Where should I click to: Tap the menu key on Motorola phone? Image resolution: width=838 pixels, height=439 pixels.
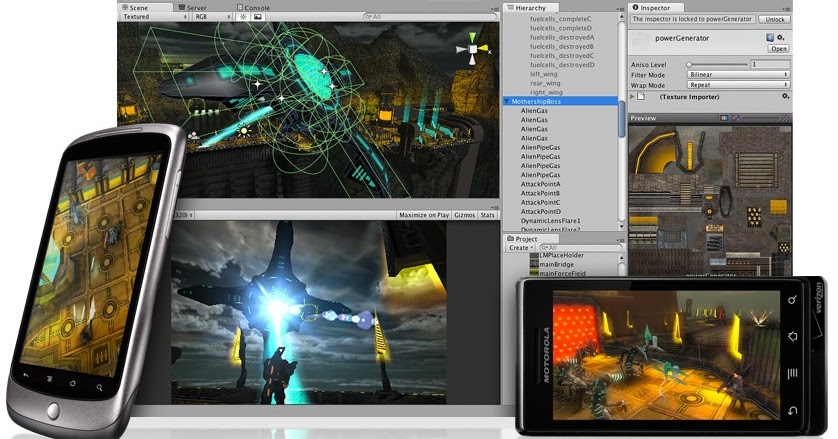click(793, 373)
